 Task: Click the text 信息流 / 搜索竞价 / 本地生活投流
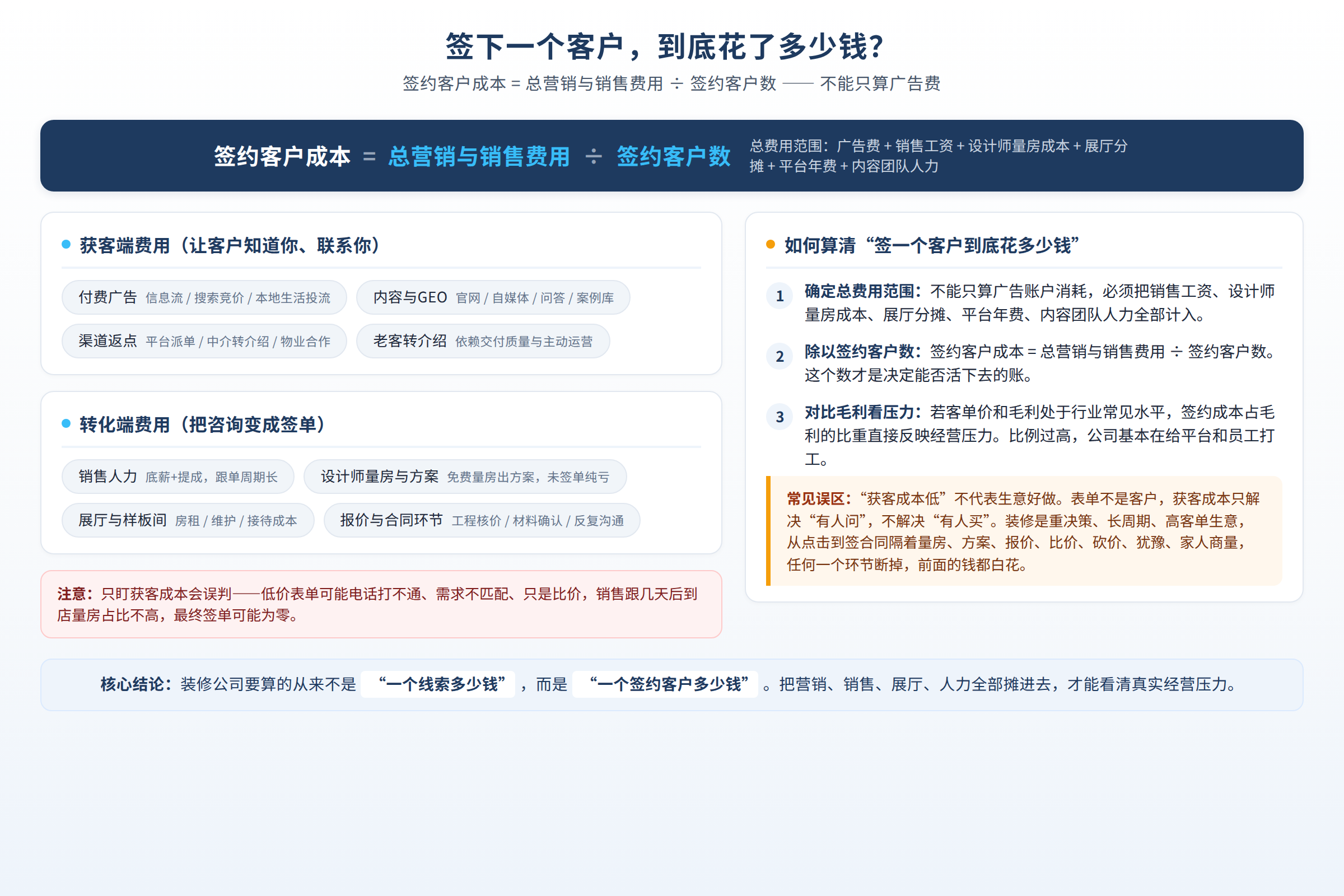point(237,298)
